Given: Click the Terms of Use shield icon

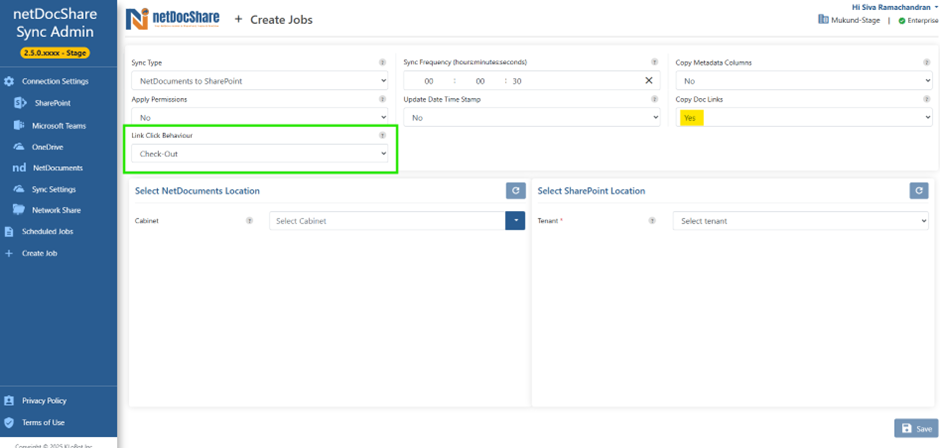Looking at the screenshot, I should [x=9, y=422].
